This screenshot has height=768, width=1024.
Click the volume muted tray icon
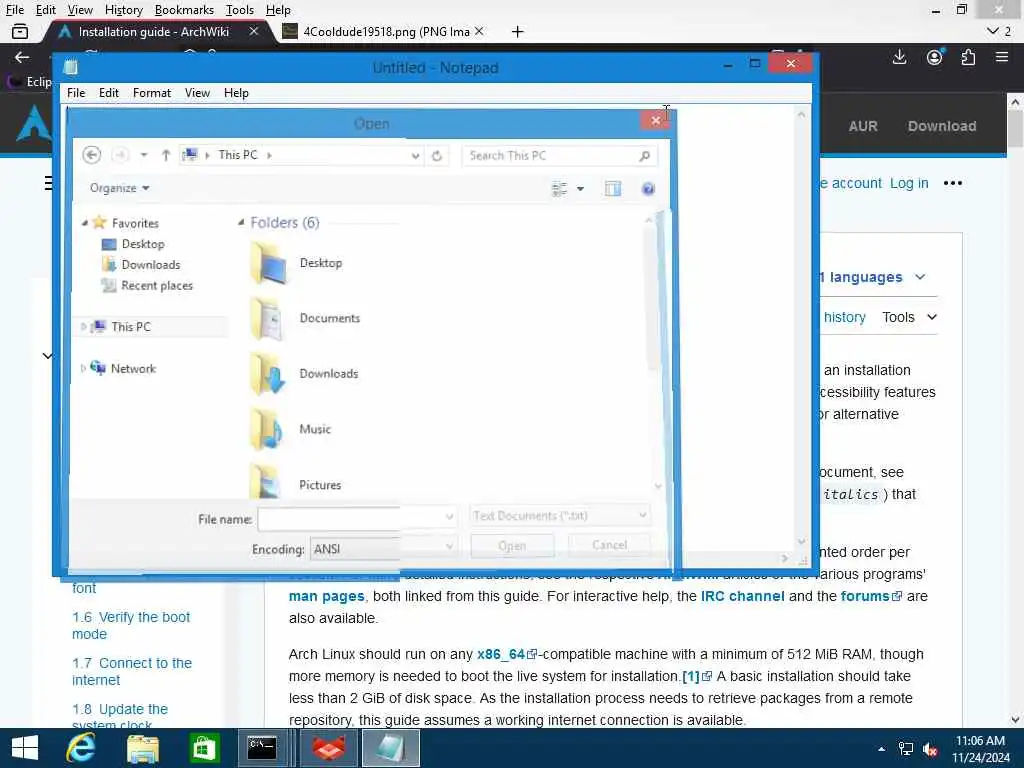coord(930,748)
